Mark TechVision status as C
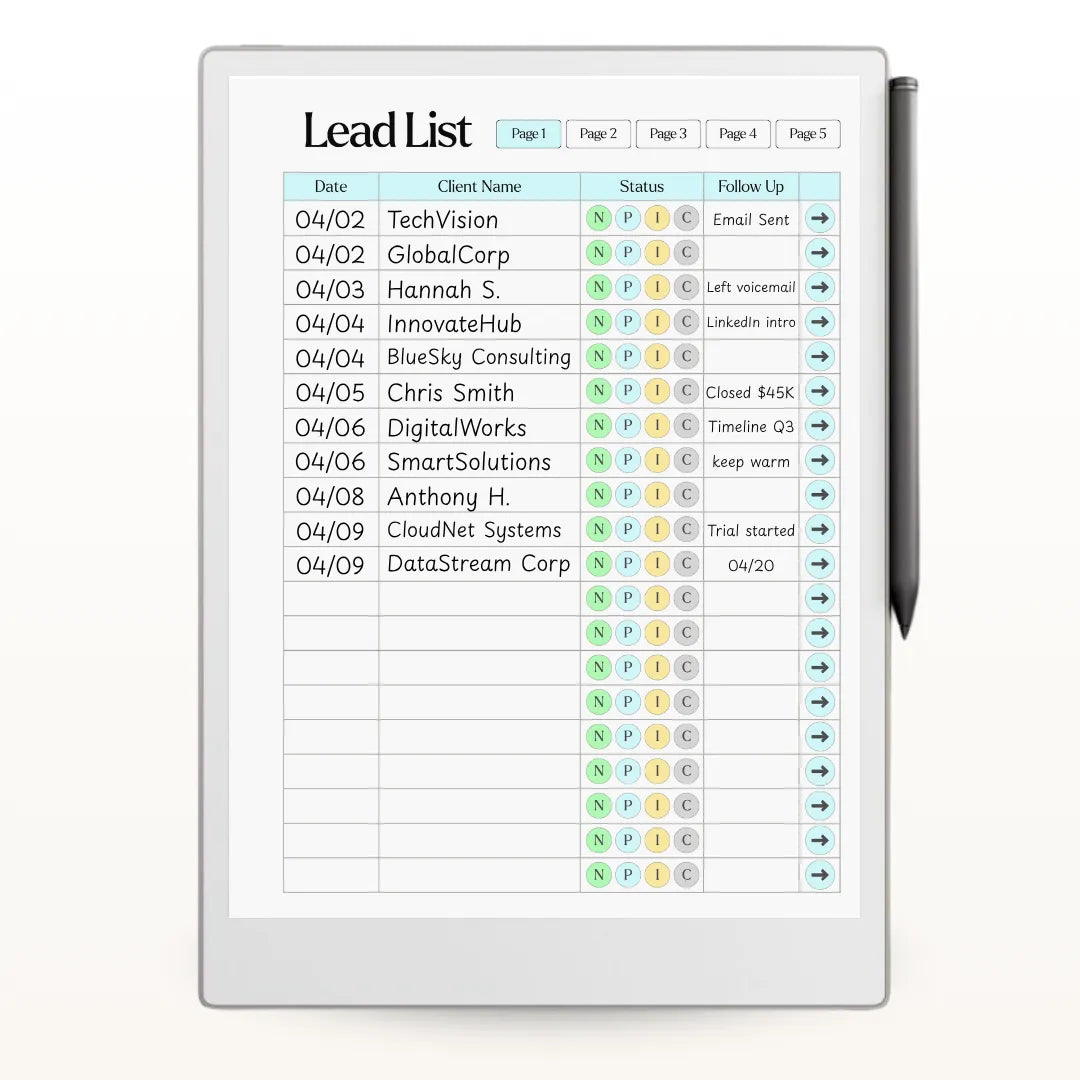The image size is (1080, 1080). point(686,218)
